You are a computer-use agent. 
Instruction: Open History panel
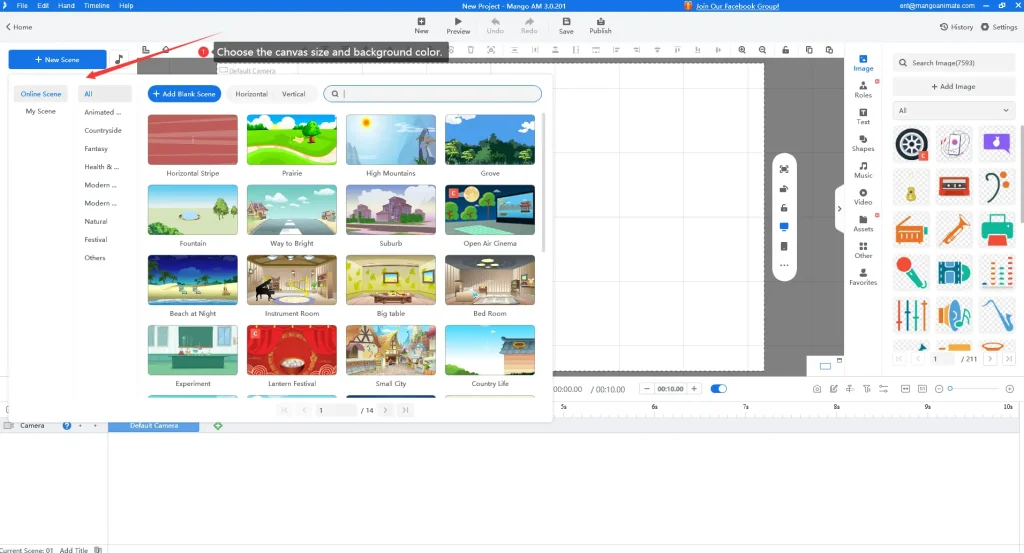pos(956,27)
